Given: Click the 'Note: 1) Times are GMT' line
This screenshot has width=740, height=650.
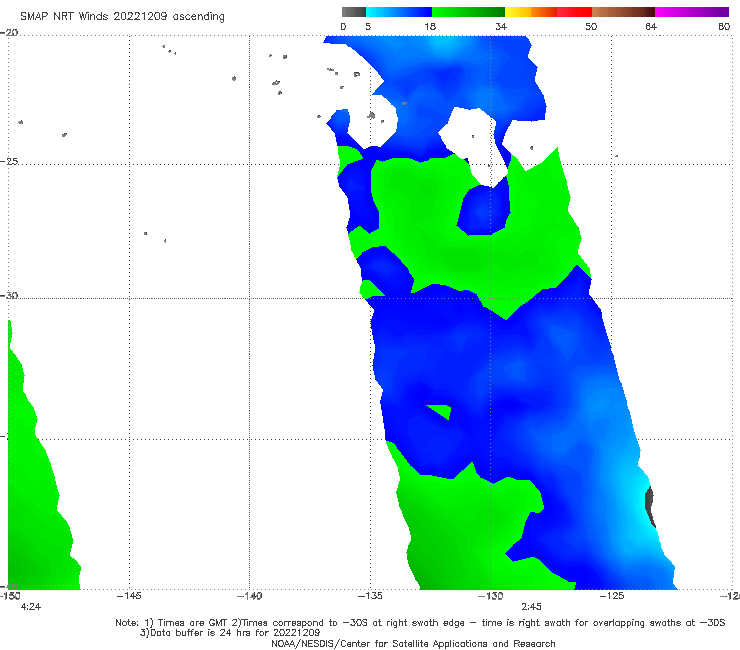Looking at the screenshot, I should click(420, 623).
